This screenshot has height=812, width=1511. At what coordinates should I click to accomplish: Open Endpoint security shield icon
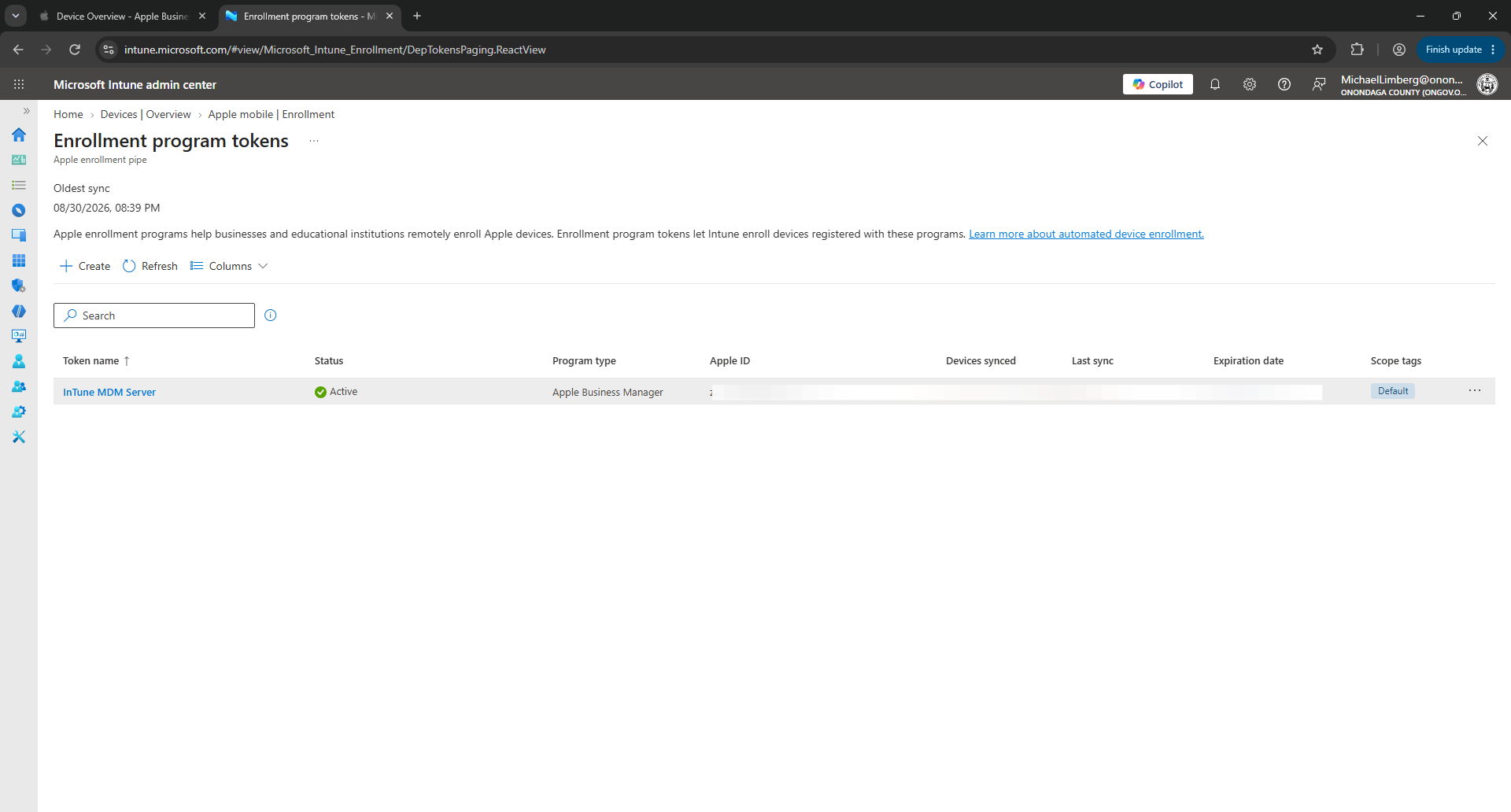coord(19,286)
